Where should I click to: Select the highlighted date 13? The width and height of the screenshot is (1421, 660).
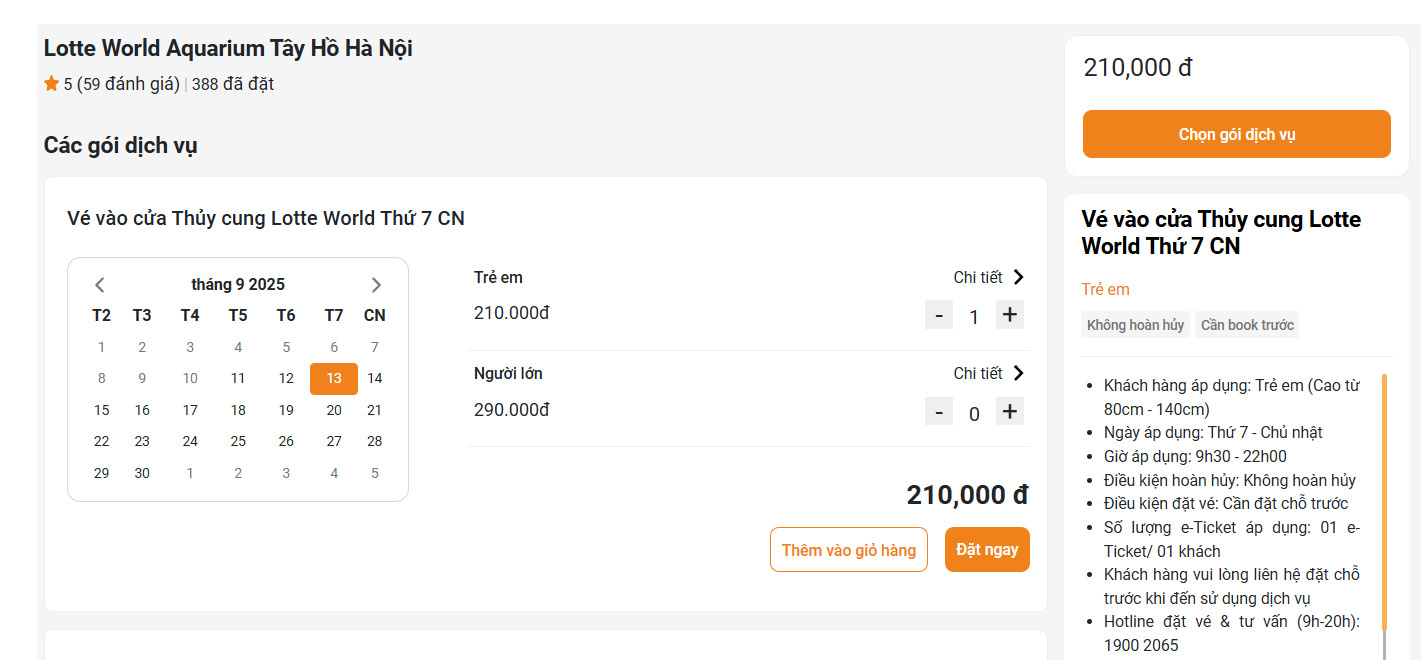tap(334, 378)
